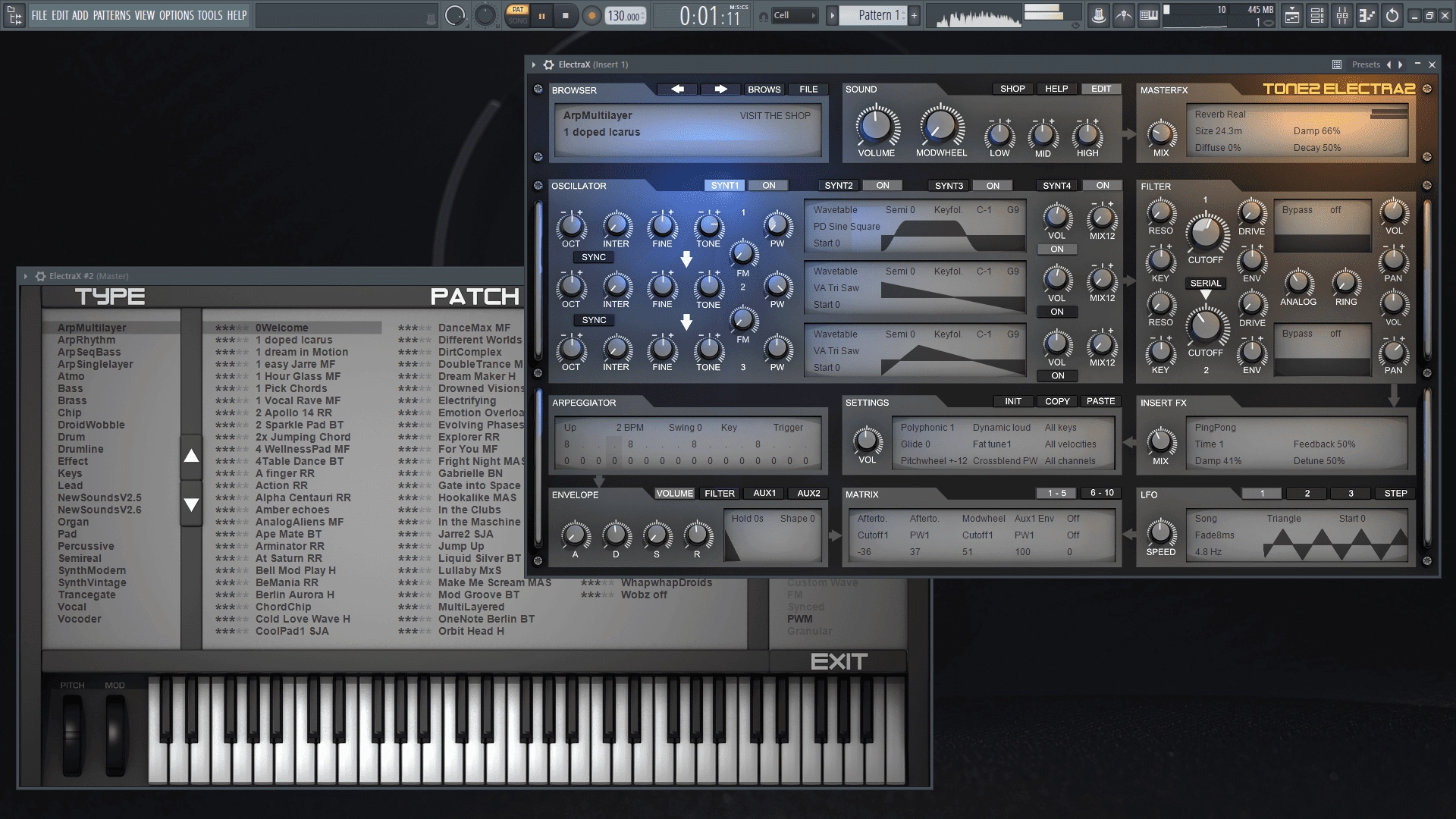Click the ANALOG knob in FILTER

(1298, 283)
